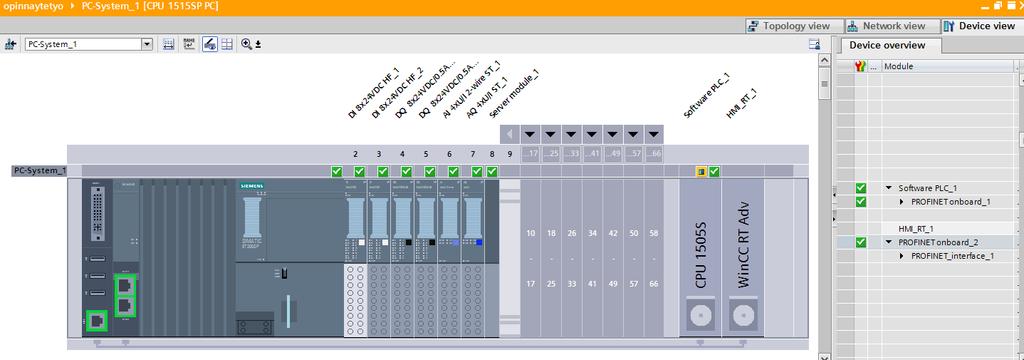Click the ...41 slot range button
The width and height of the screenshot is (1024, 360).
[x=592, y=154]
